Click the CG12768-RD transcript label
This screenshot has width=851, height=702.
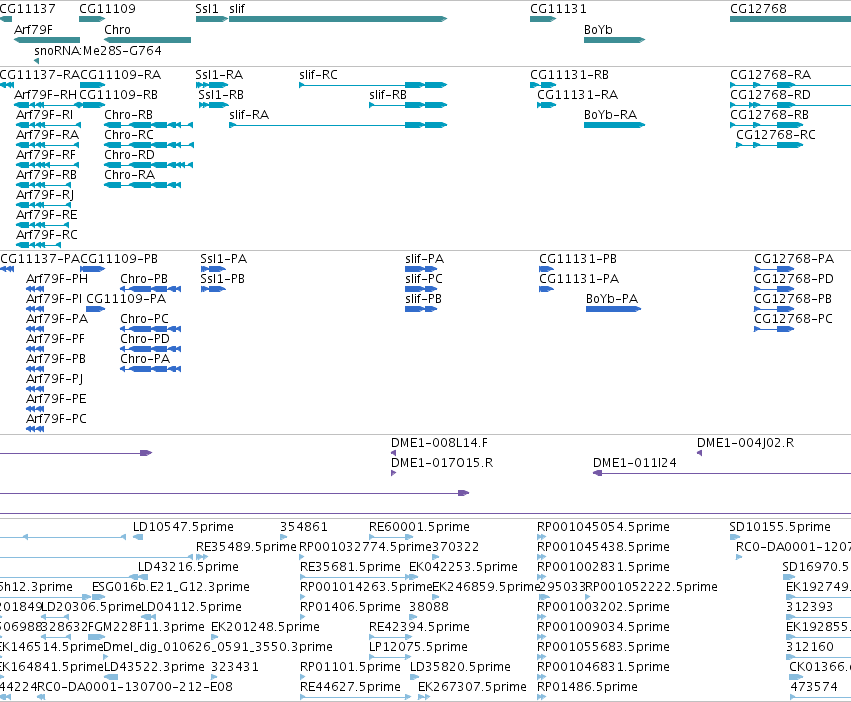tap(770, 95)
